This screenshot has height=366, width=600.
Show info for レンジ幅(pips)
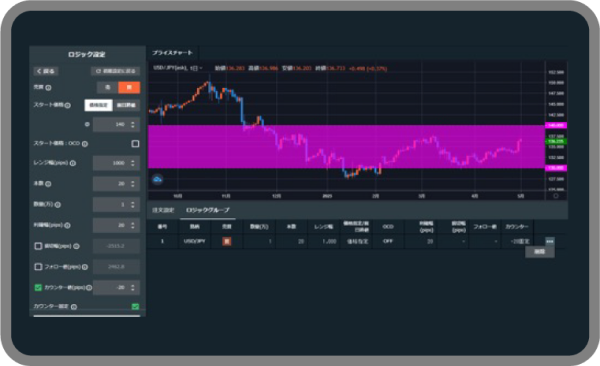pos(73,163)
